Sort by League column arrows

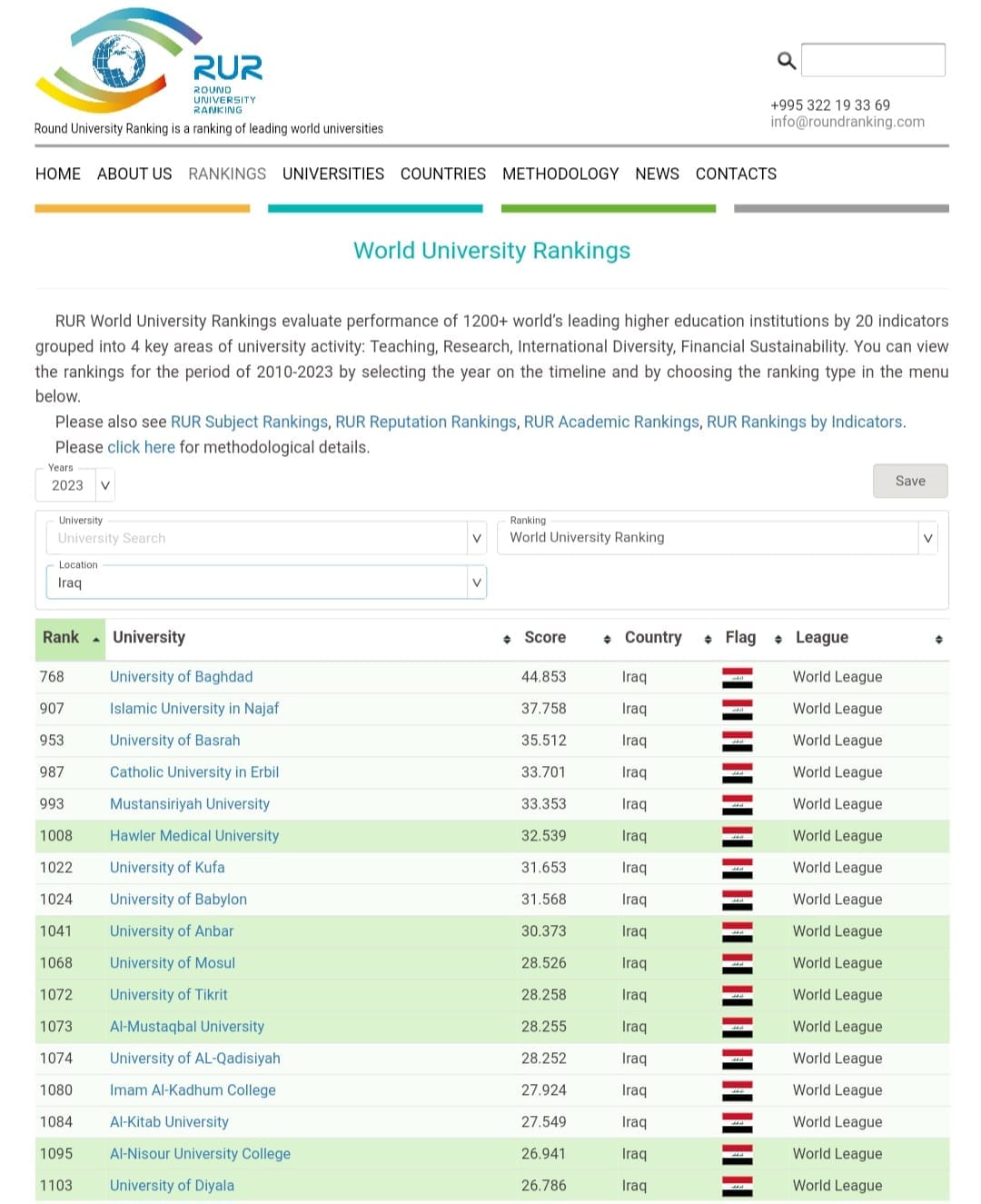click(938, 640)
